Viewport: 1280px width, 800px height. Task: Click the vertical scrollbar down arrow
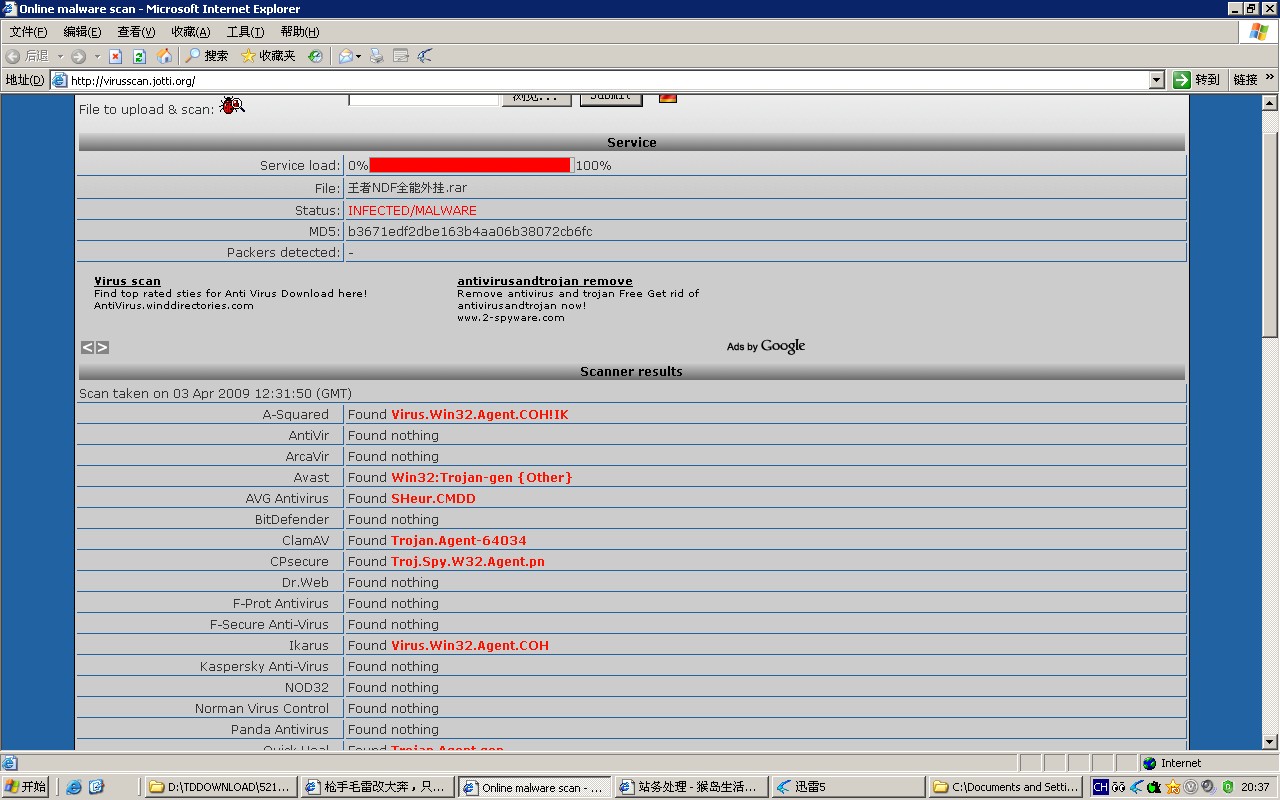click(x=1270, y=742)
